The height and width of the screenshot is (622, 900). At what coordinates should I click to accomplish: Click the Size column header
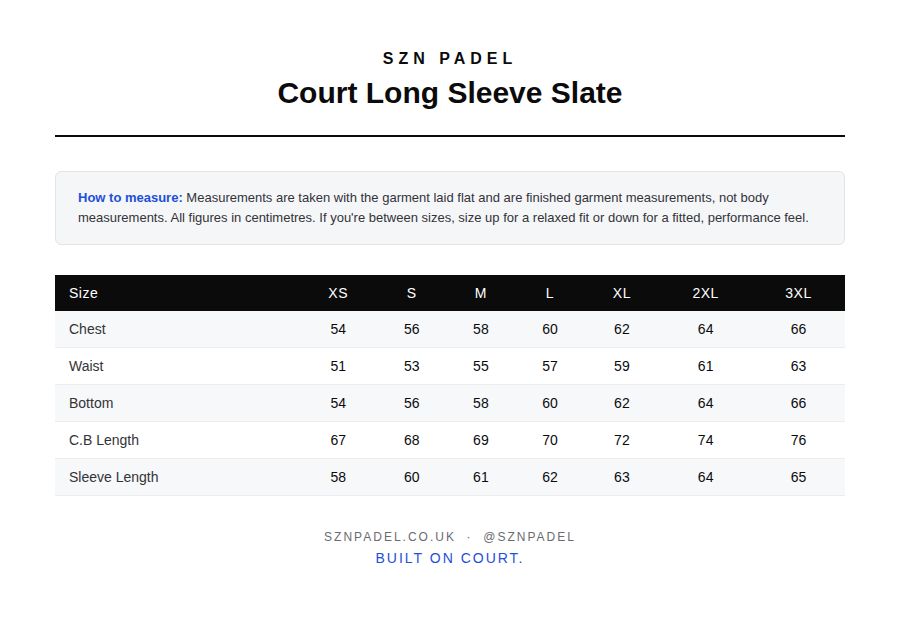pyautogui.click(x=83, y=293)
